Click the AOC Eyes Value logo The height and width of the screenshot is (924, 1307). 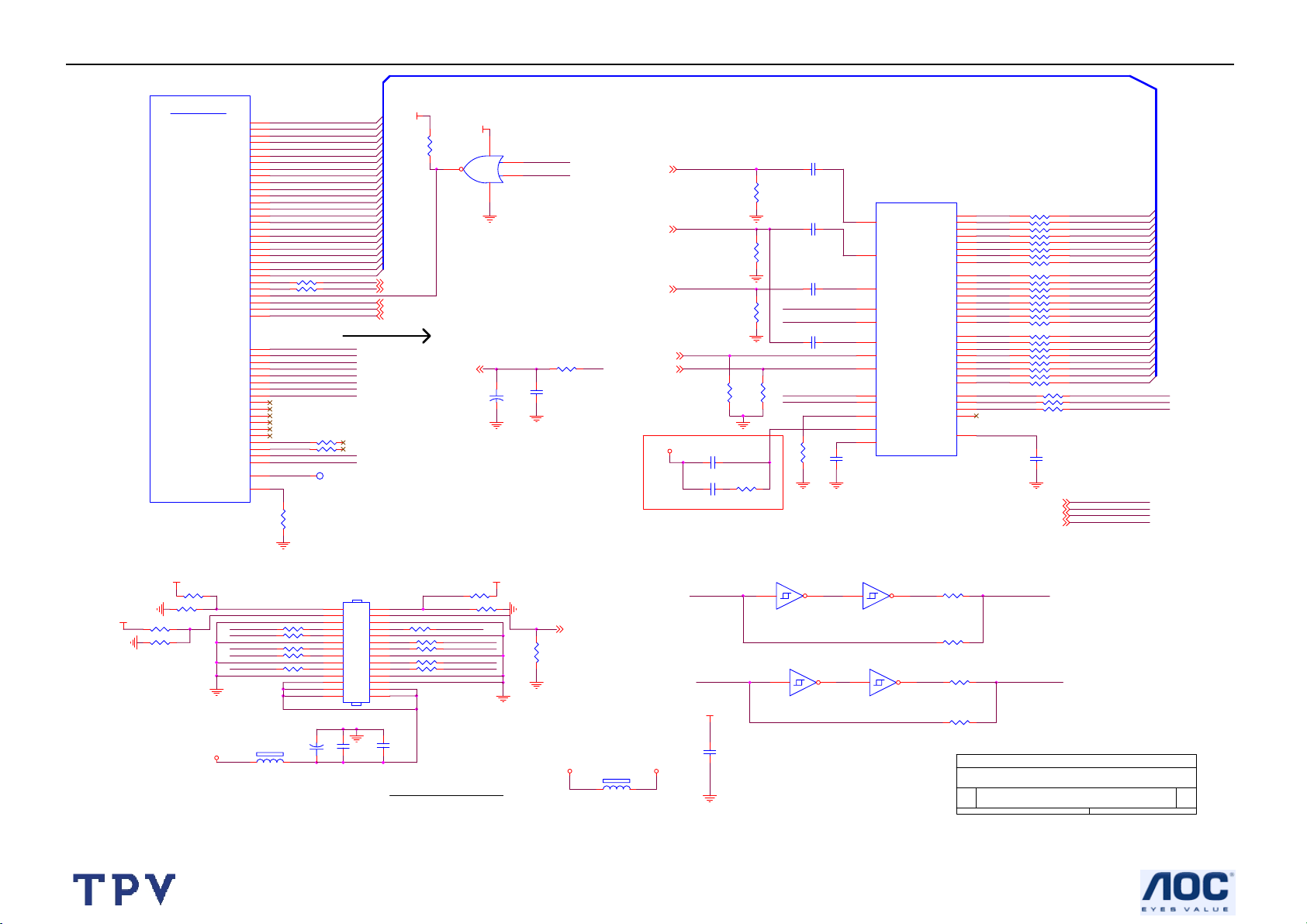(1187, 892)
